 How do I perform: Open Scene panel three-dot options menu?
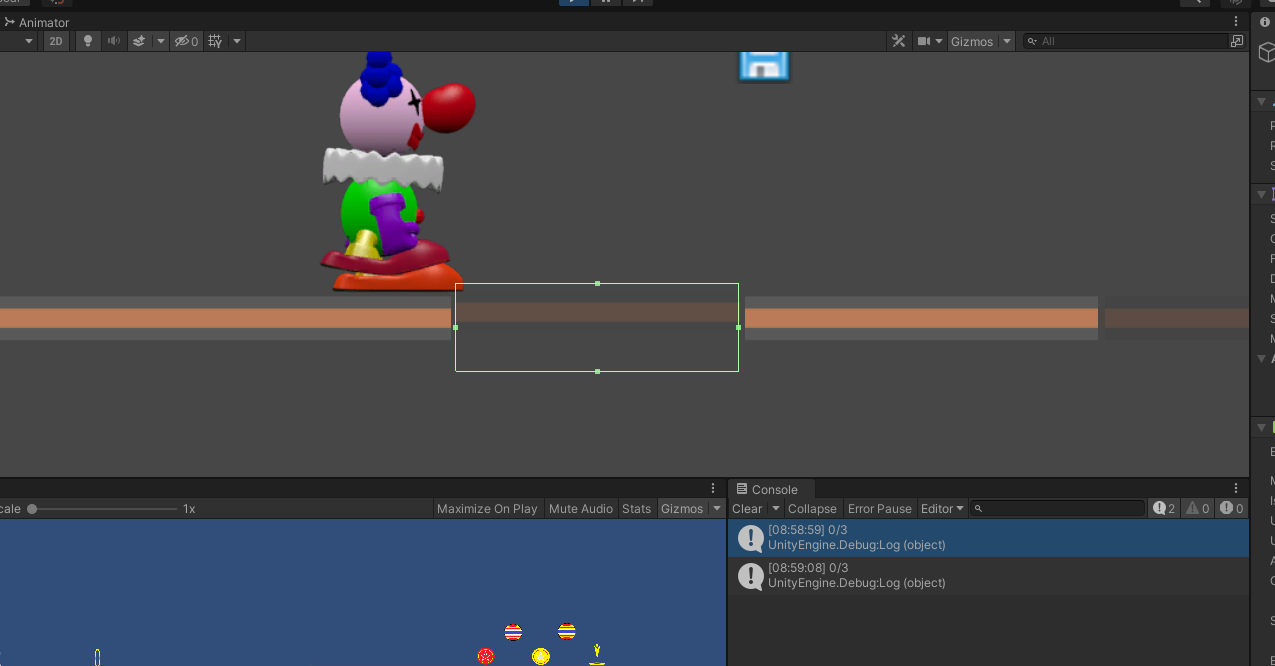pyautogui.click(x=1236, y=21)
